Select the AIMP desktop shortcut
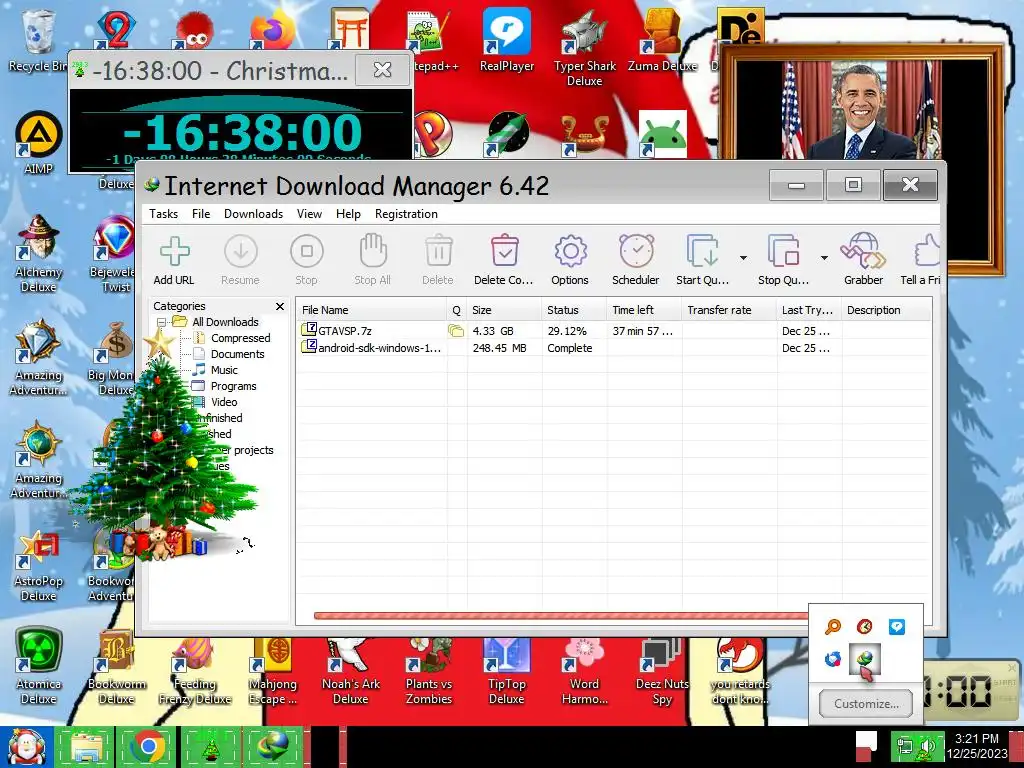1024x768 pixels. point(39,143)
